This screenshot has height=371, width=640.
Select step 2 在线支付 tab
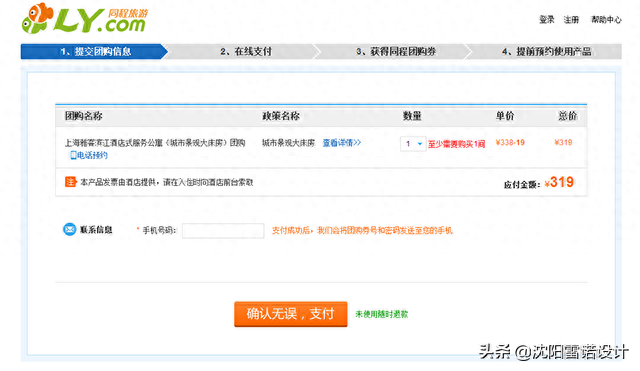[246, 51]
